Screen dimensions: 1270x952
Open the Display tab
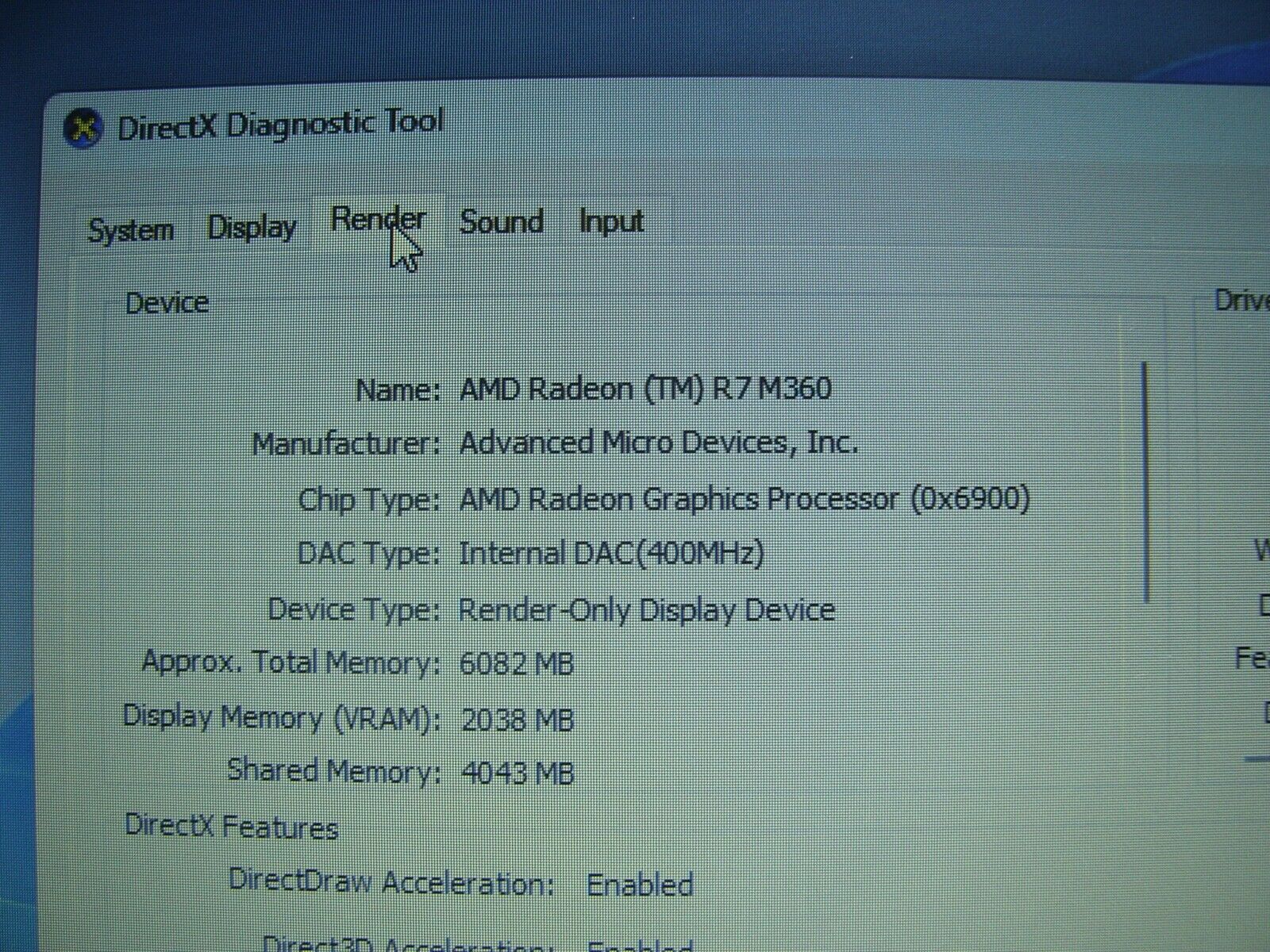pos(252,228)
